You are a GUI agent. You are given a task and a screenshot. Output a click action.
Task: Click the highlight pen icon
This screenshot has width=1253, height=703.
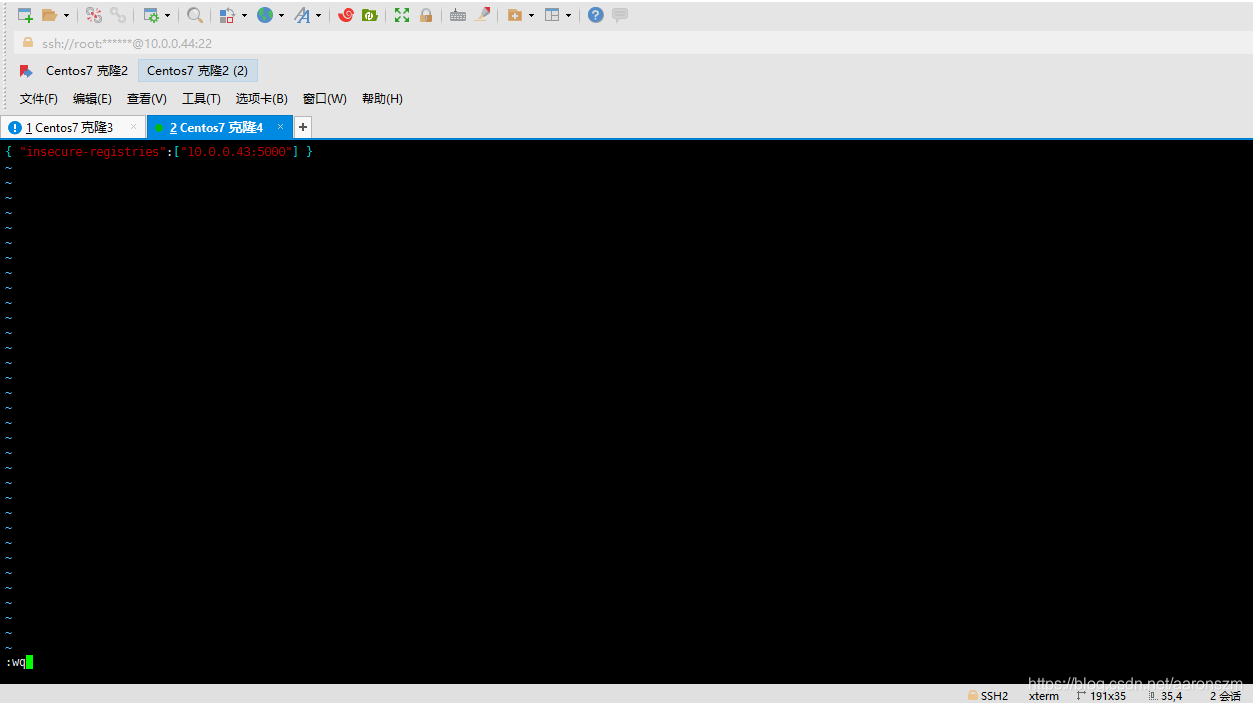[x=482, y=15]
